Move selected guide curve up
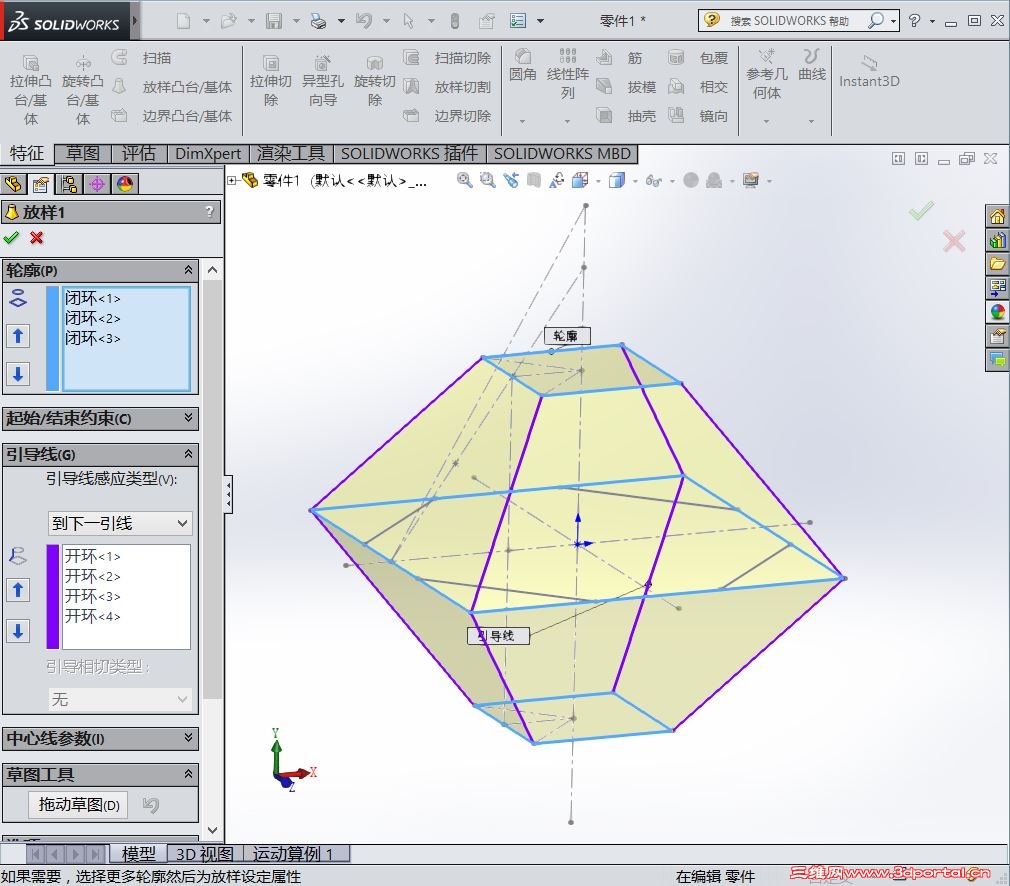1010x886 pixels. click(x=18, y=590)
